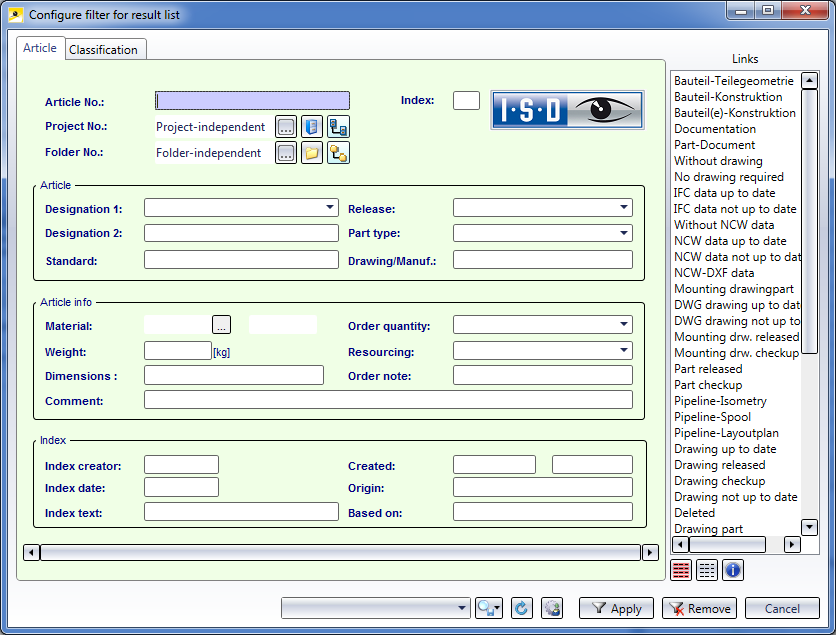Click the red table icon below Links list
This screenshot has width=836, height=635.
[x=681, y=570]
